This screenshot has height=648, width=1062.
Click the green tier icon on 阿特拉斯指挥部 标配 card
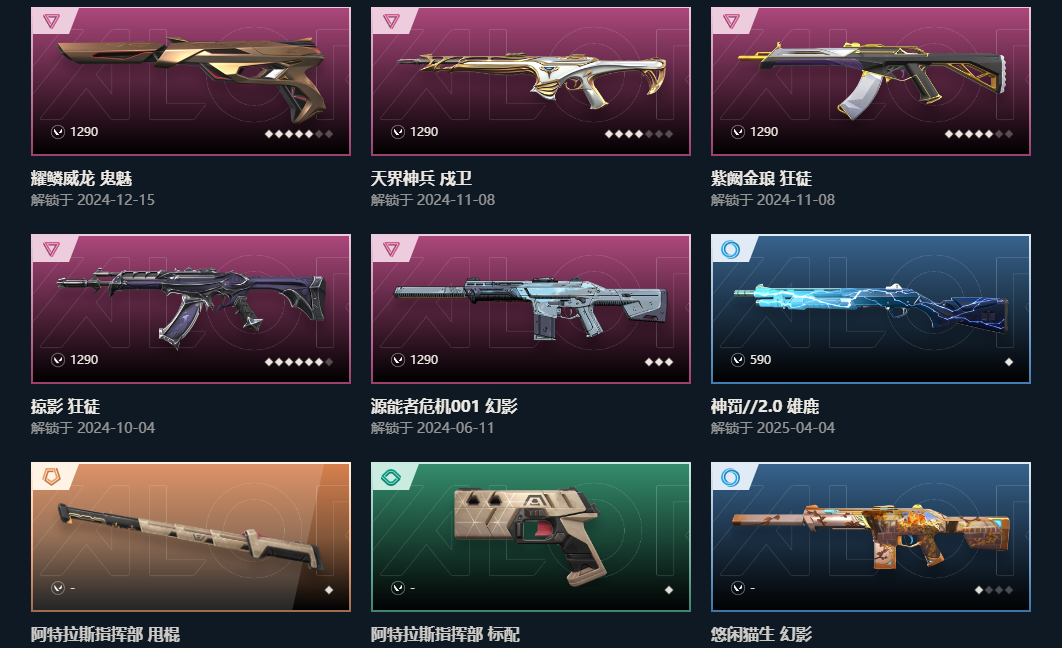[391, 477]
